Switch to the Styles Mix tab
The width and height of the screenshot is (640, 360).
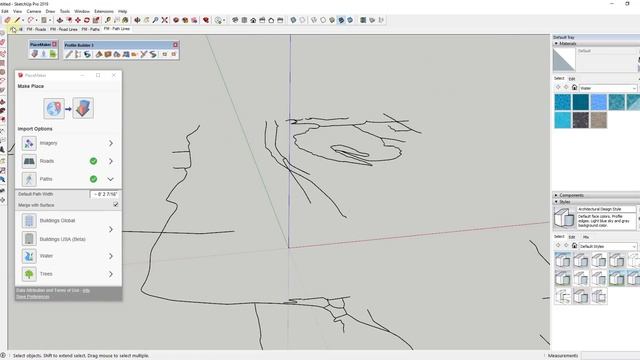coord(586,237)
